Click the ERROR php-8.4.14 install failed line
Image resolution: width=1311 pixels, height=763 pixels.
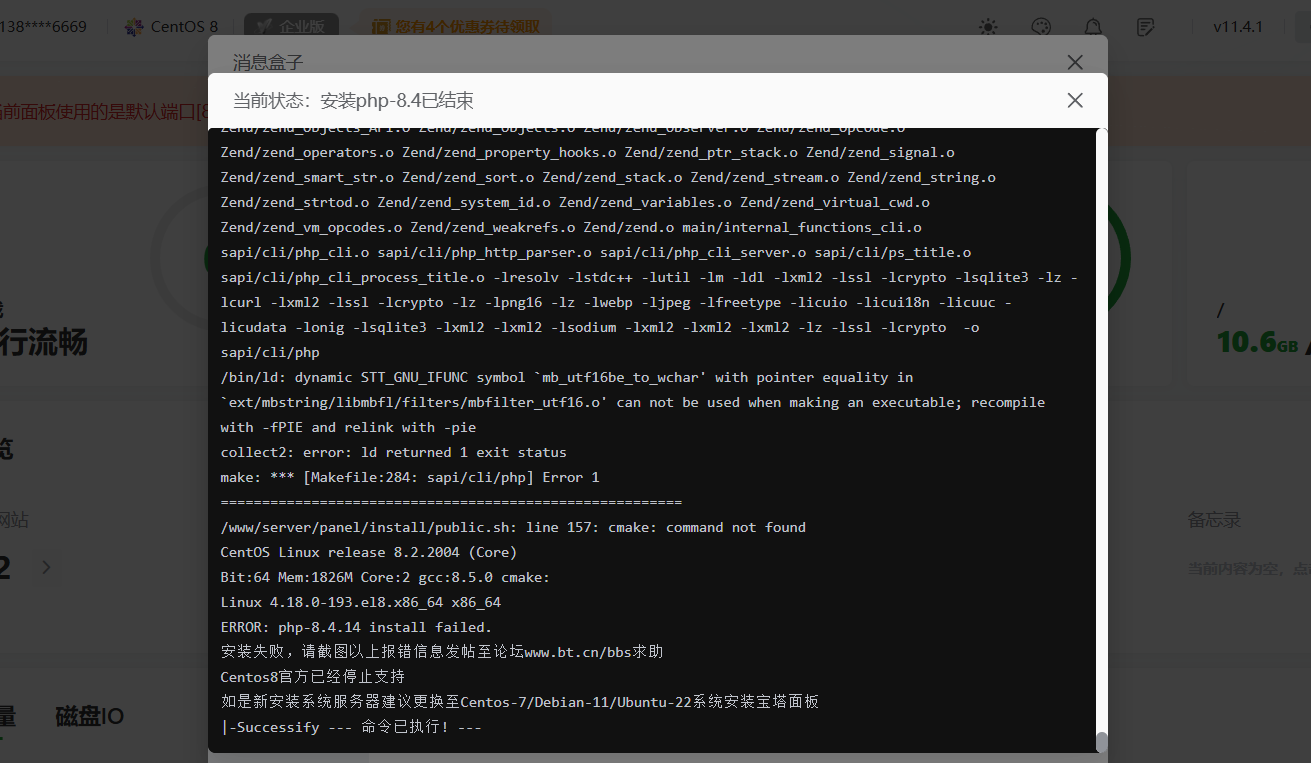356,627
